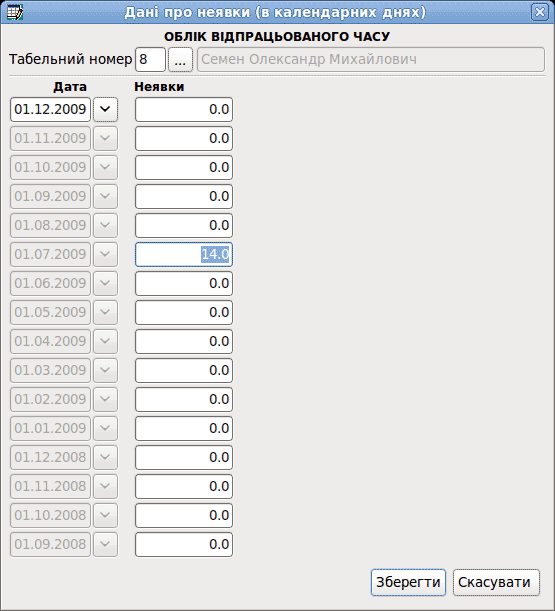Click the employee name field Семен Олександр Михайлович
This screenshot has width=555, height=611.
[371, 60]
